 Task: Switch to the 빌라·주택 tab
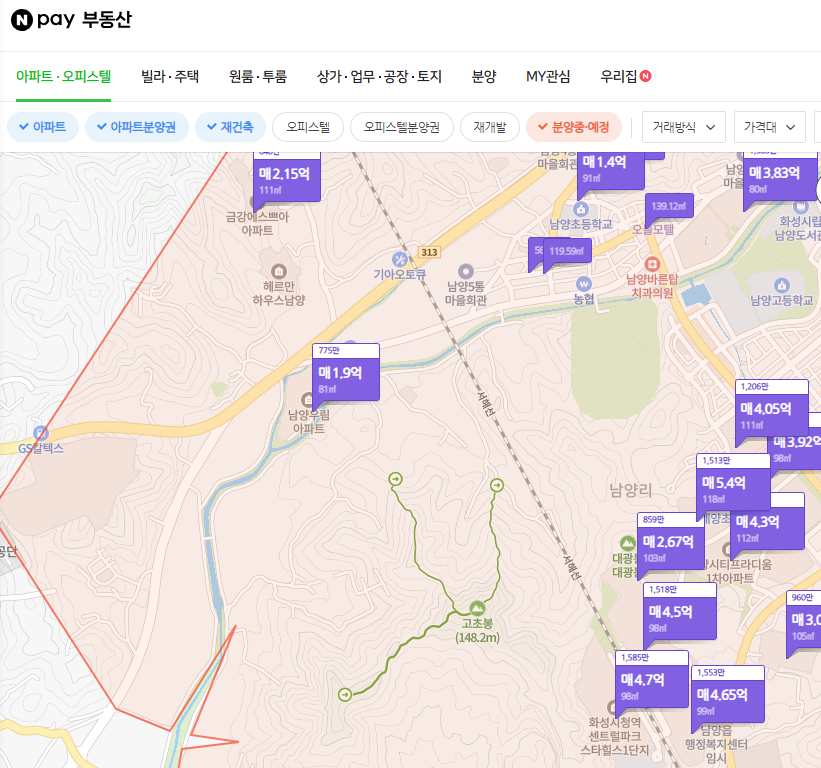pyautogui.click(x=170, y=76)
